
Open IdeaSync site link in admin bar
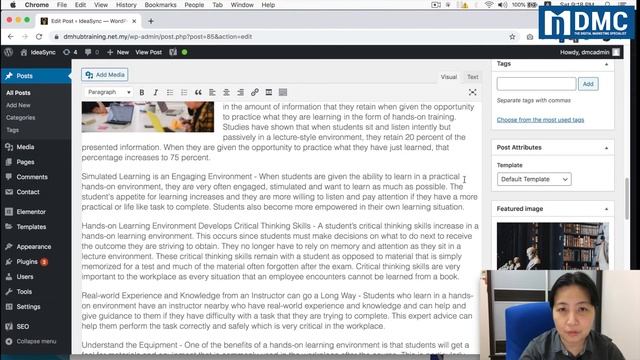click(x=38, y=52)
